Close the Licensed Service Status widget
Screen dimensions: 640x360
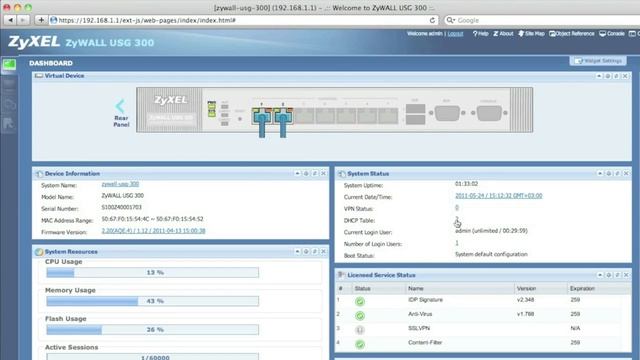coord(626,275)
